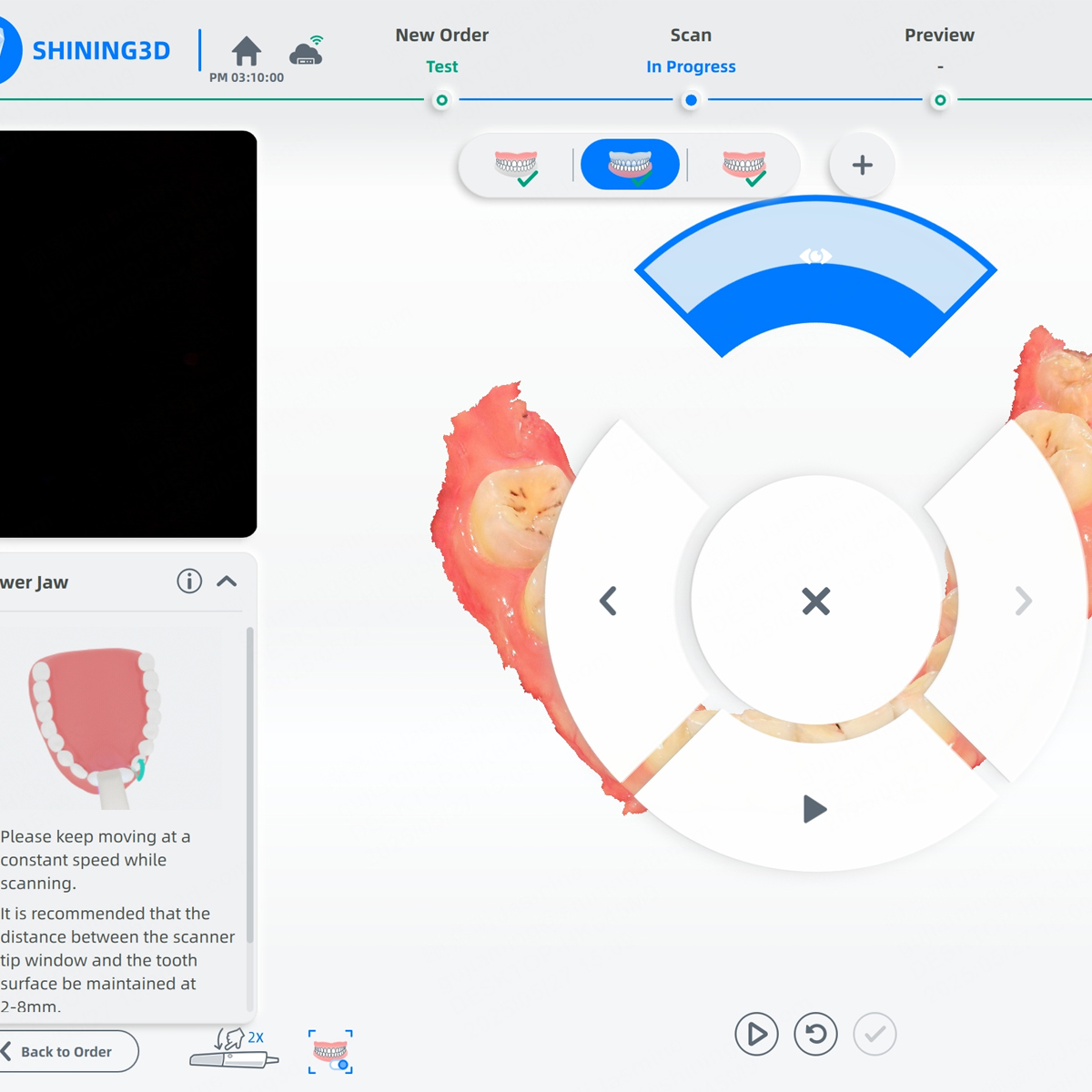
Task: Select the upper jaw scan toggle
Action: pyautogui.click(x=517, y=166)
